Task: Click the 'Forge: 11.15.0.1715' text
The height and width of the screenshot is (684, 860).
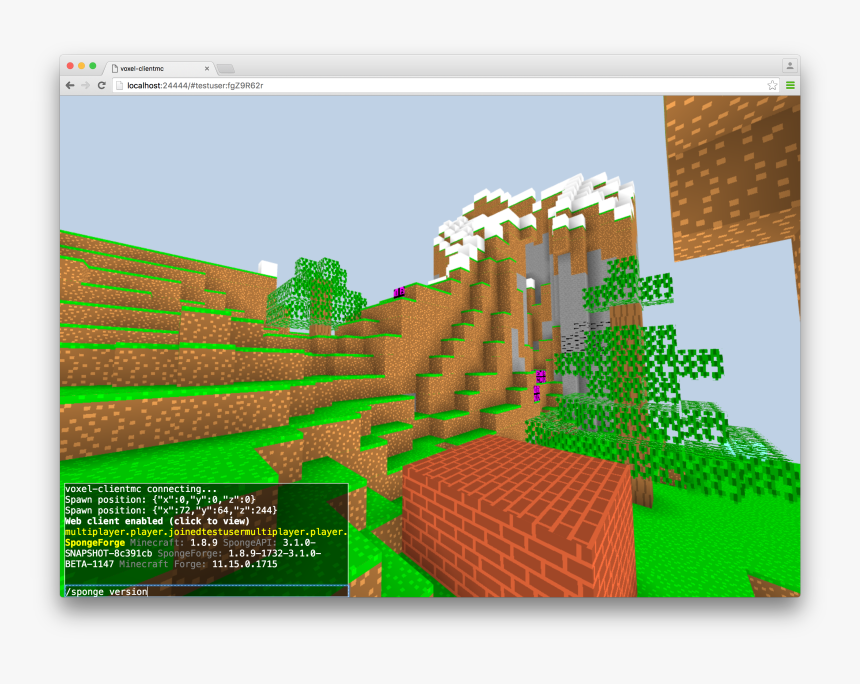Action: [x=225, y=564]
